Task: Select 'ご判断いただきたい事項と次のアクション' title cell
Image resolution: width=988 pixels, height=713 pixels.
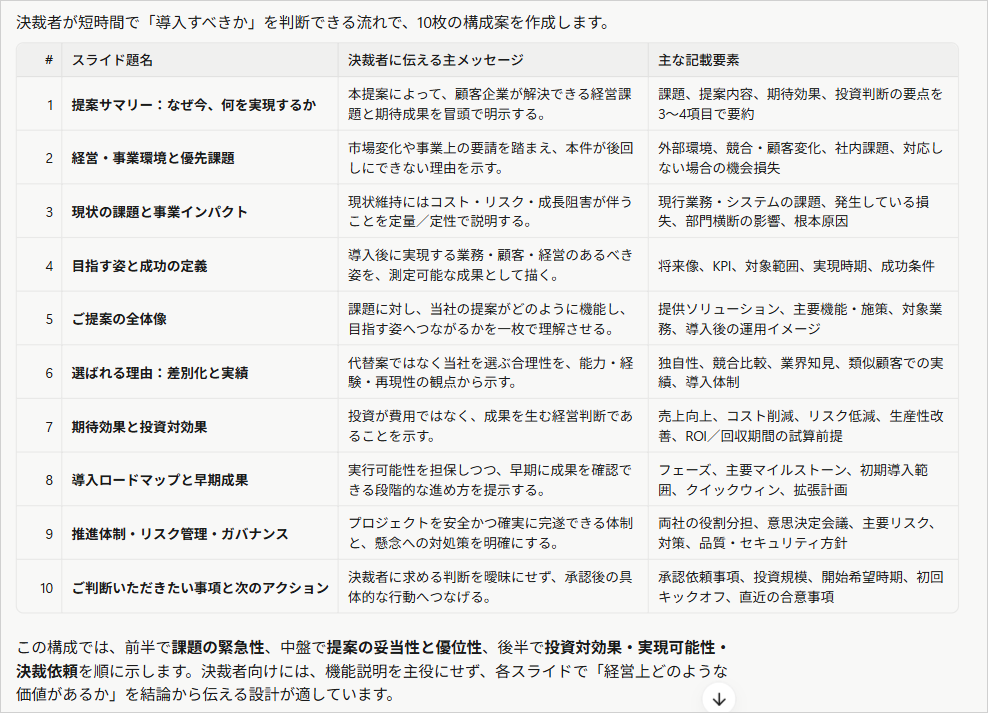Action: pos(200,588)
